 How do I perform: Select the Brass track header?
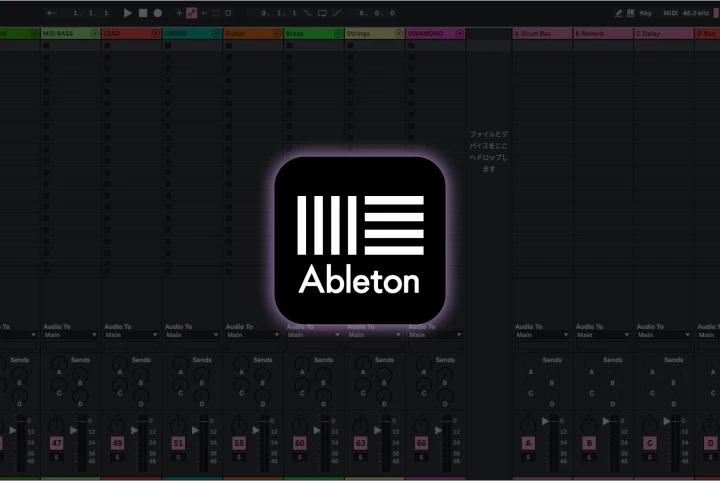(x=314, y=34)
